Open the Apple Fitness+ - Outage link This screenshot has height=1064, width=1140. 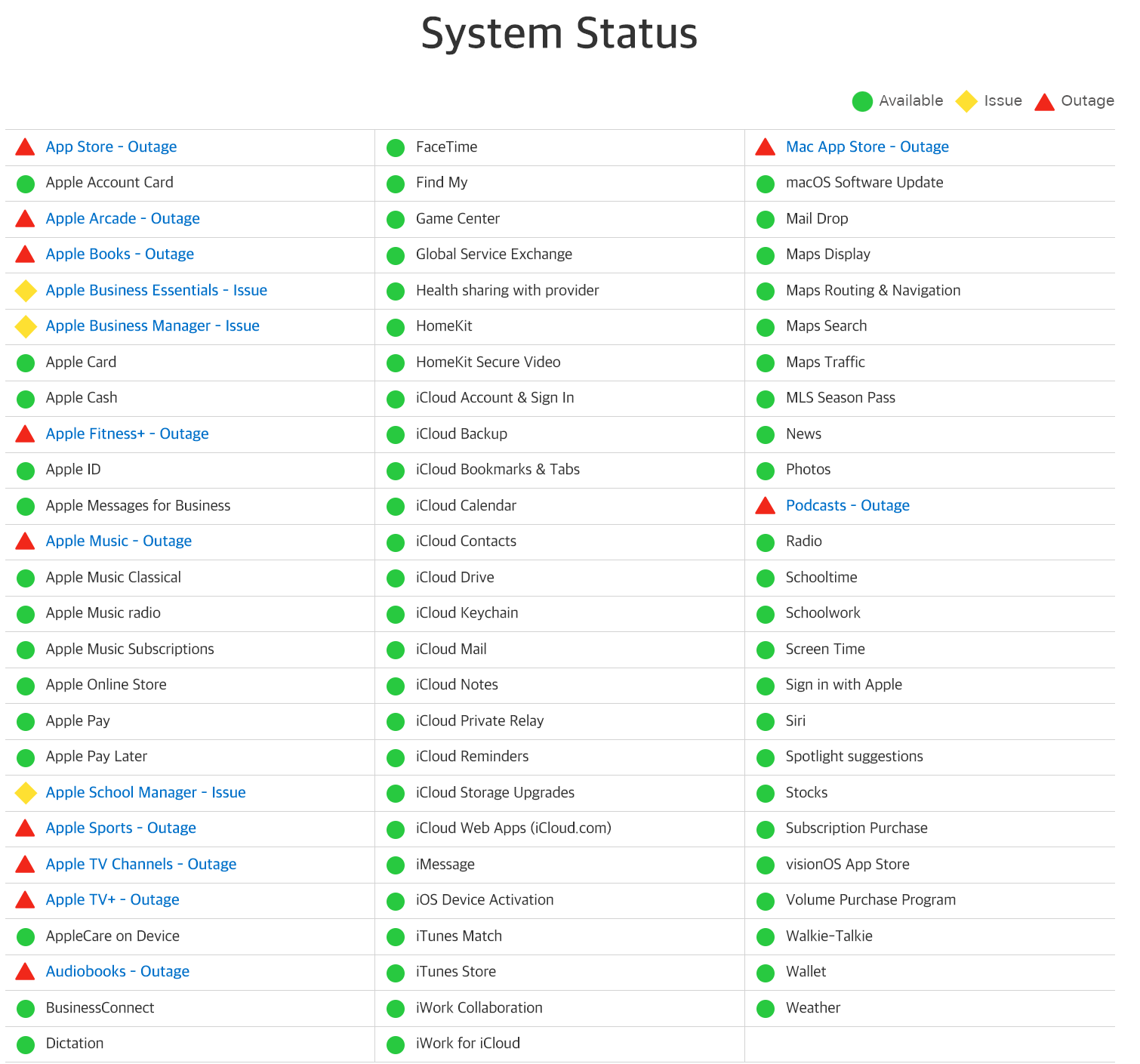tap(128, 434)
